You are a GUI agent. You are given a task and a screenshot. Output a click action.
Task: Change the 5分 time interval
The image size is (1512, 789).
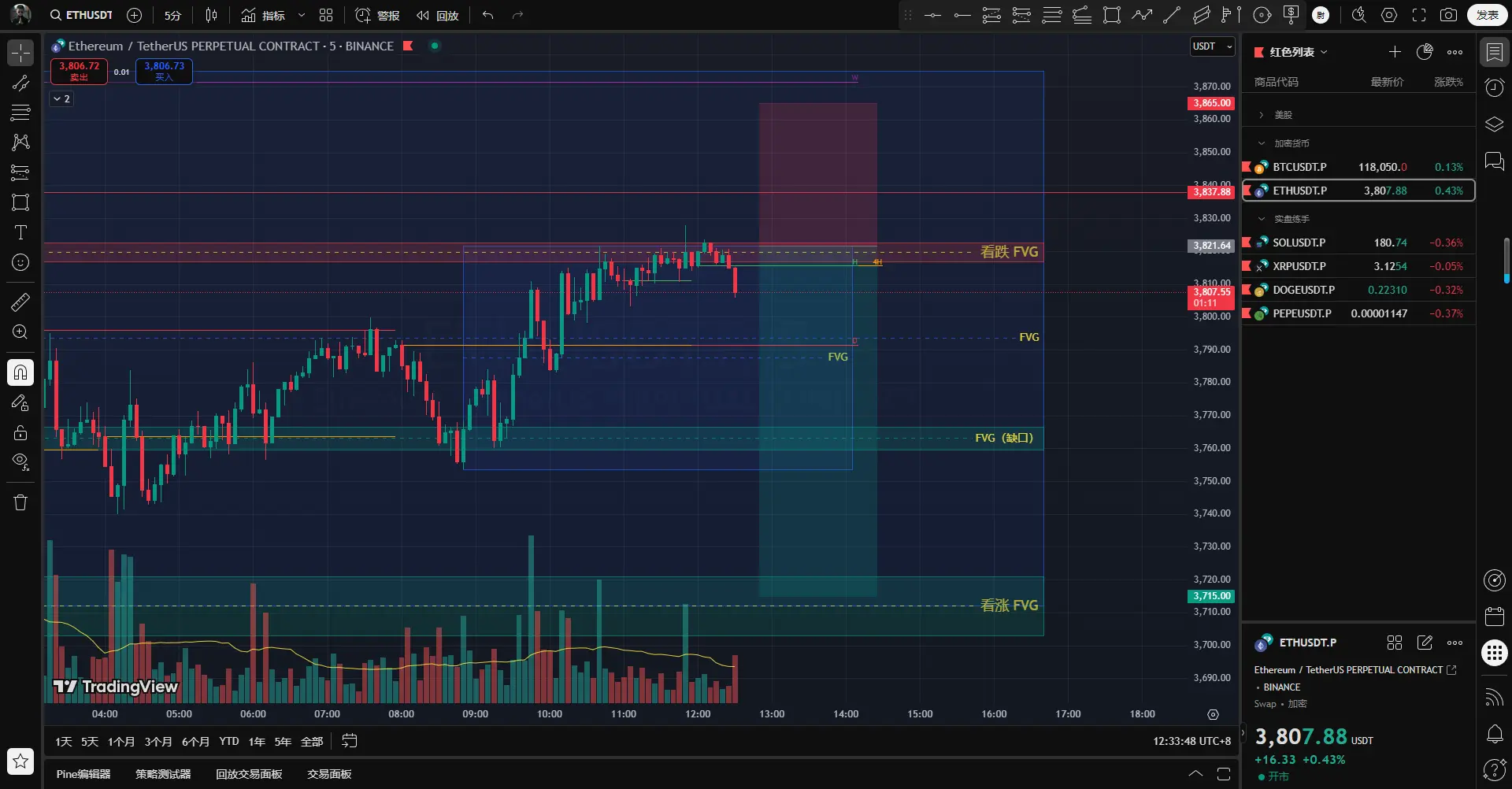point(172,15)
